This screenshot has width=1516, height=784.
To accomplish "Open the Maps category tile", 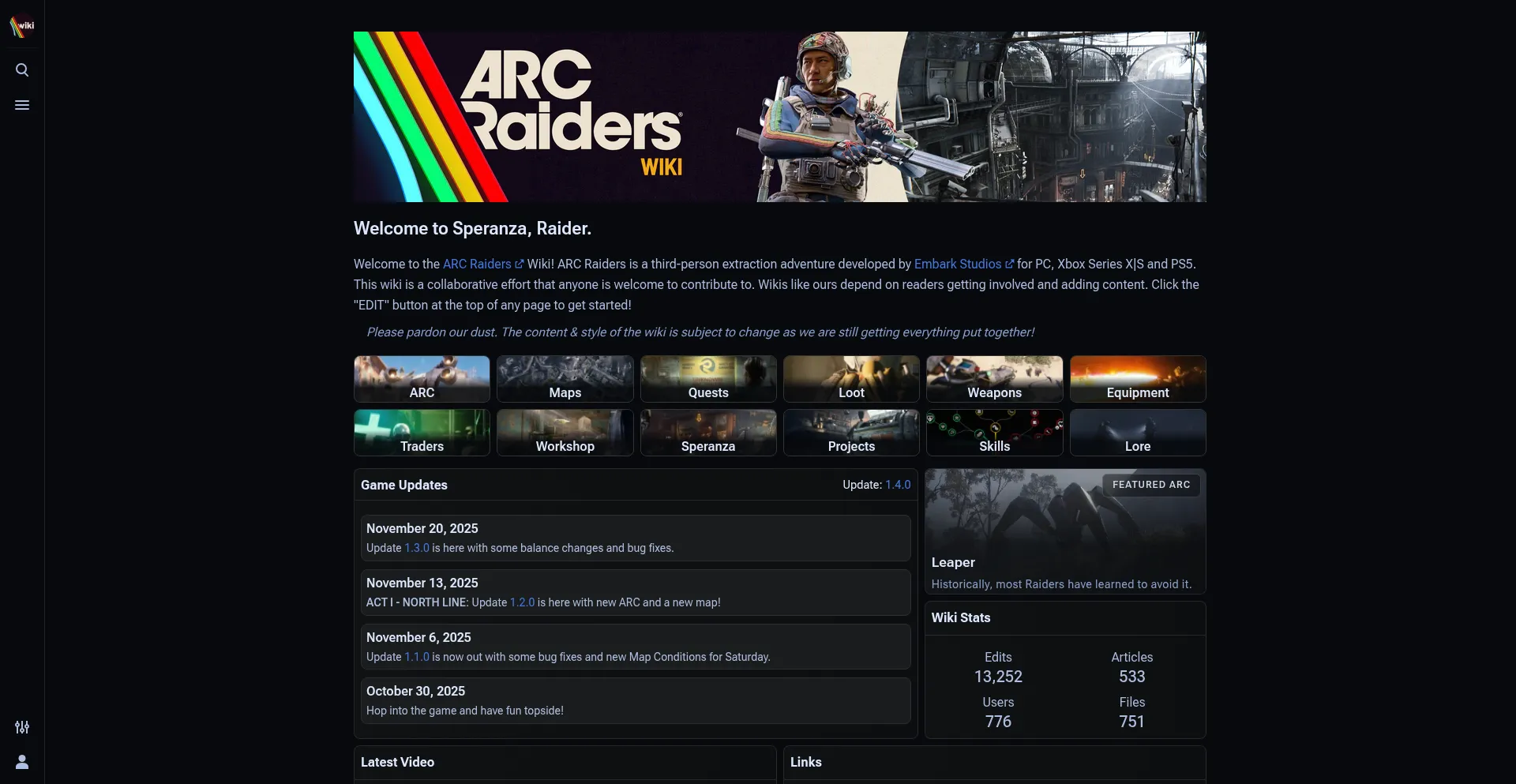I will click(565, 379).
